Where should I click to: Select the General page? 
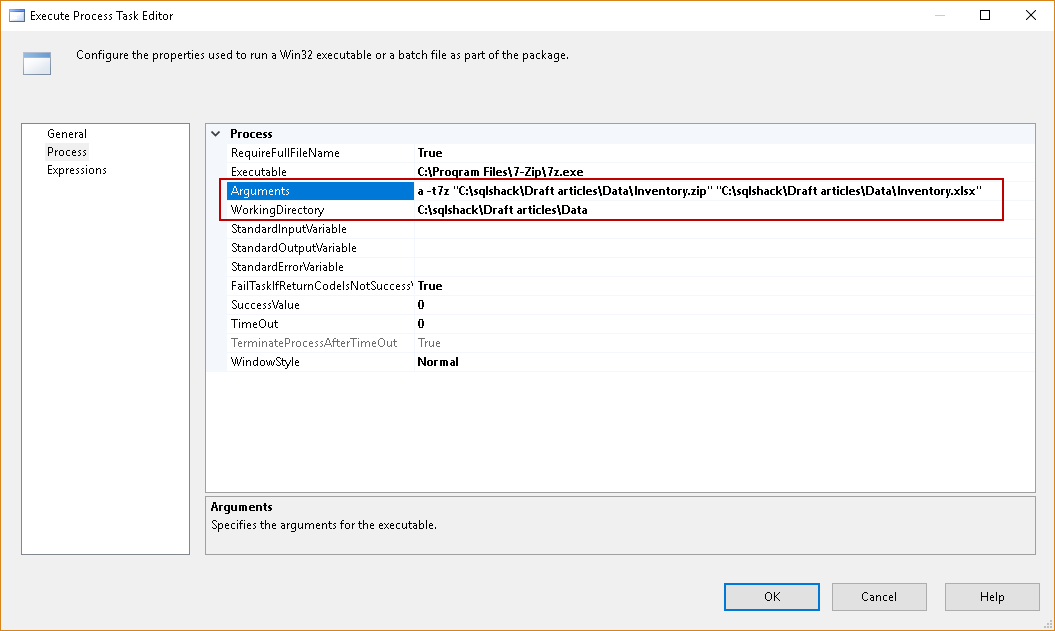pyautogui.click(x=67, y=134)
